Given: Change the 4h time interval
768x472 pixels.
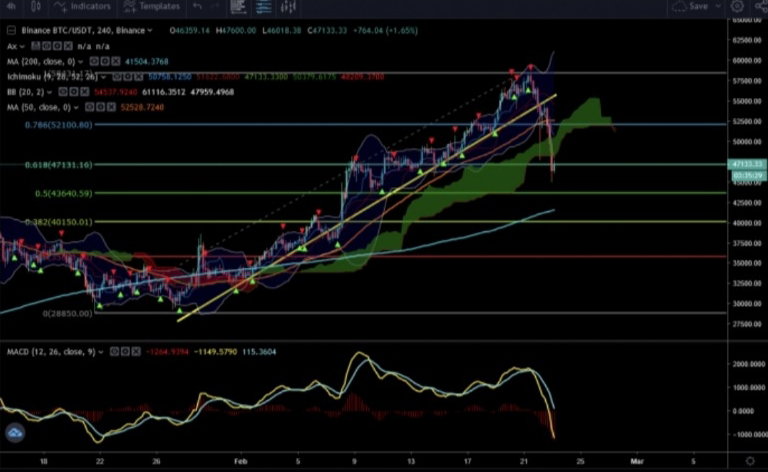Looking at the screenshot, I should point(11,6).
